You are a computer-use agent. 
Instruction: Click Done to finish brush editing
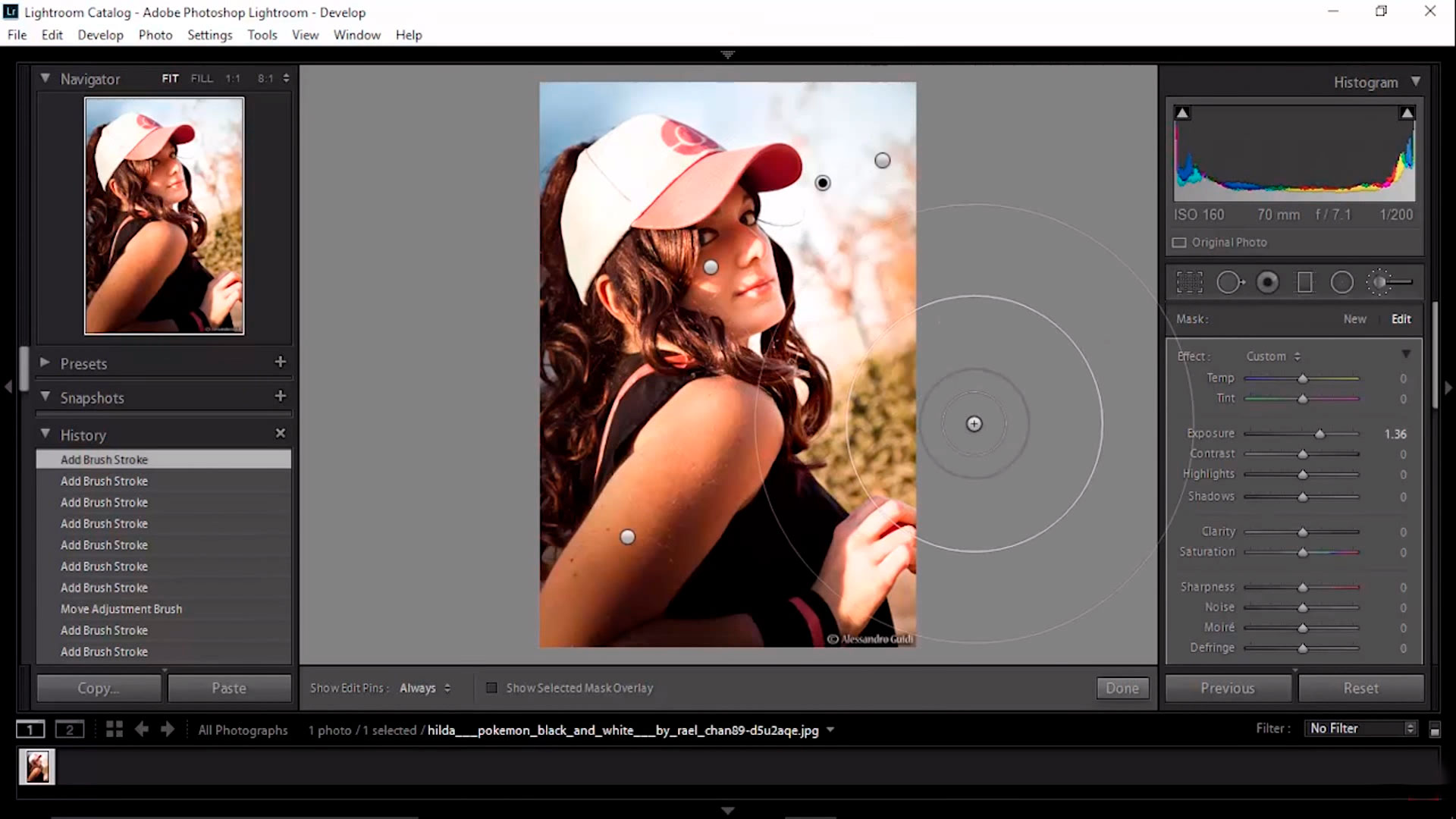[1122, 688]
